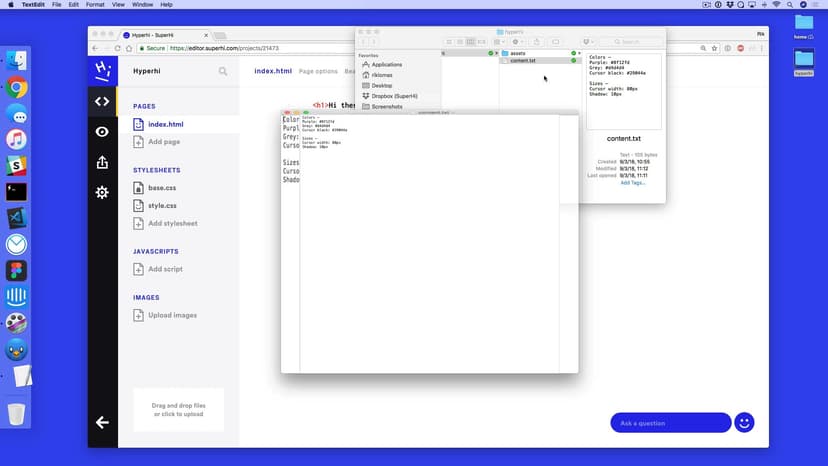Click the smiley face chat button
This screenshot has width=828, height=466.
point(743,423)
